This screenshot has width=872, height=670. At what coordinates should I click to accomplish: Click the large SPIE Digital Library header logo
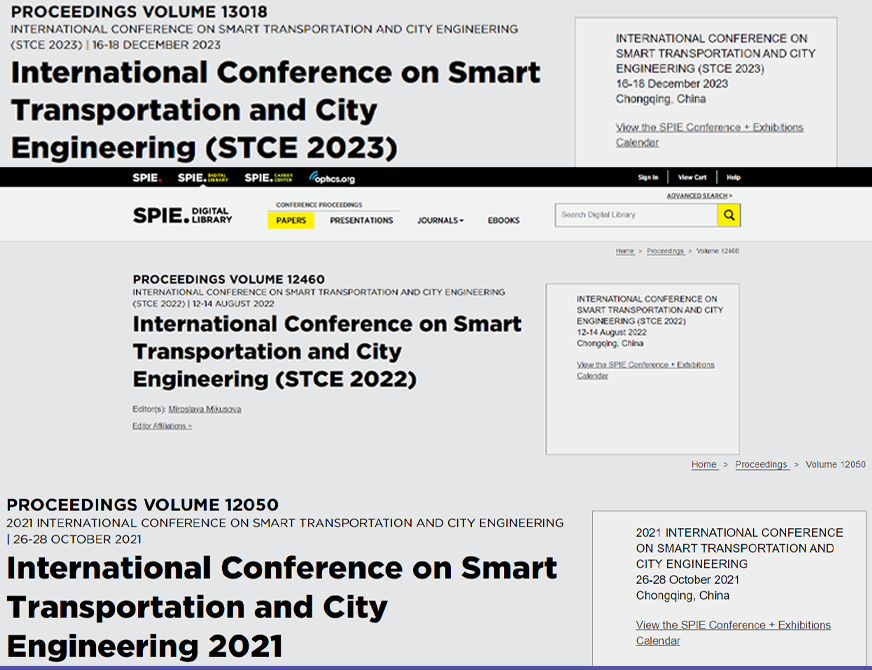pos(182,215)
